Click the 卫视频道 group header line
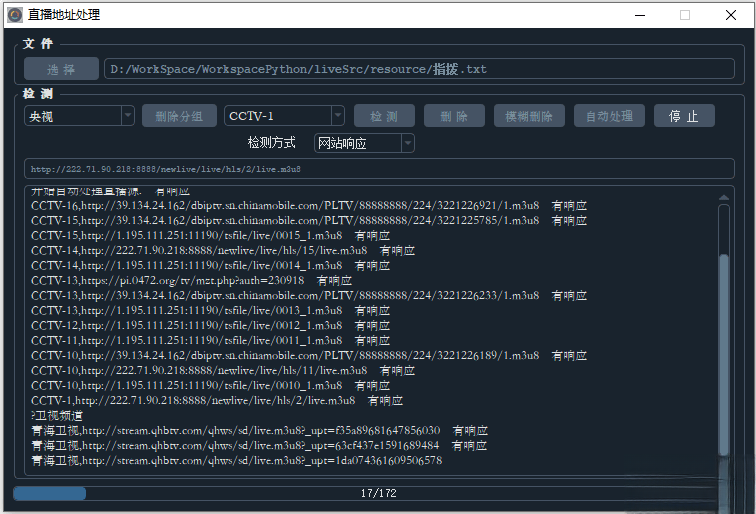756x514 pixels. pos(57,415)
